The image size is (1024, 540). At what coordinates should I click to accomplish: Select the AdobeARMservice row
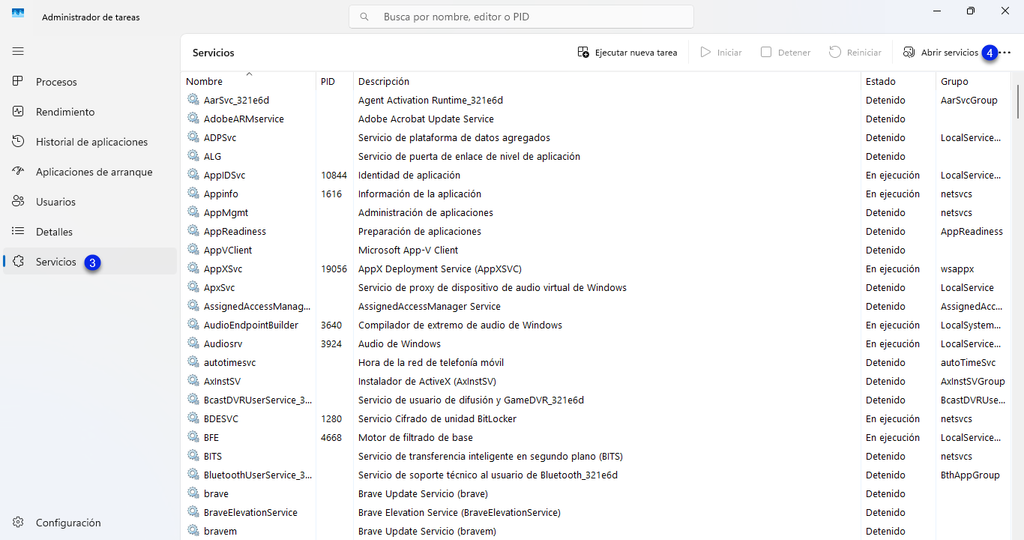pyautogui.click(x=596, y=119)
